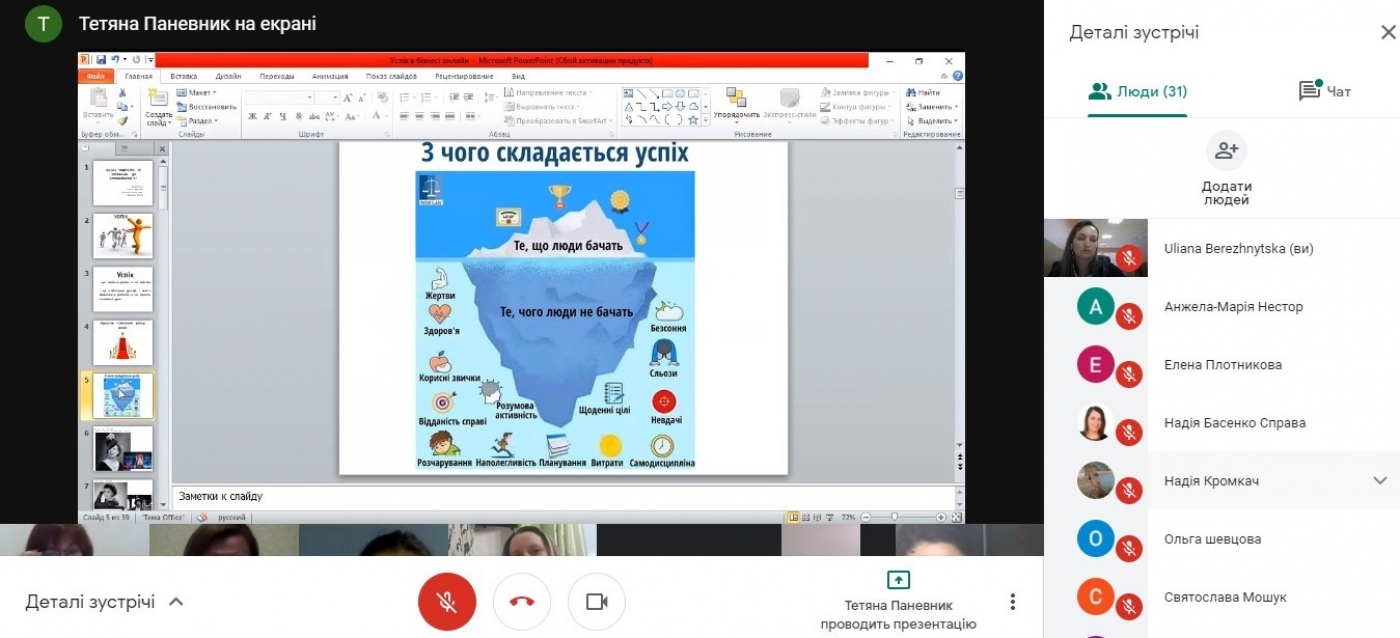
Task: Click the avatar of Святослава Мошук
Action: coord(1095,597)
